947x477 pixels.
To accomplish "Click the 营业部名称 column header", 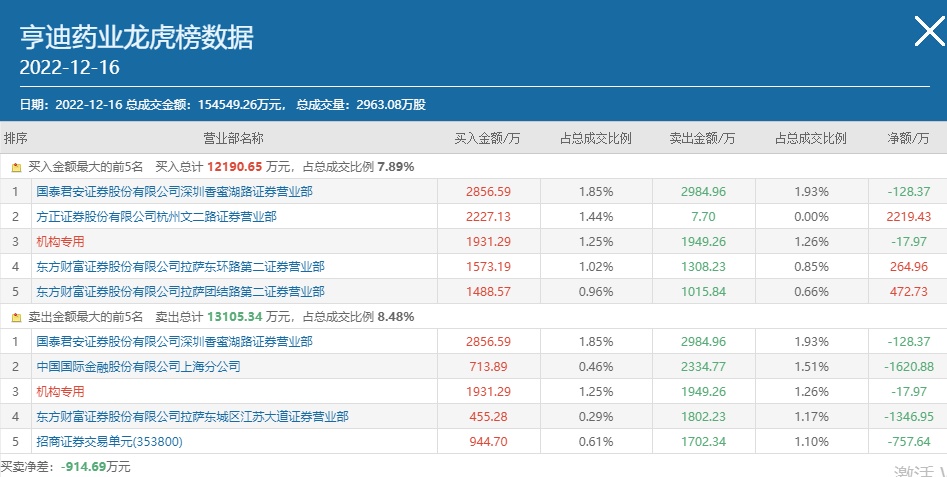I will coord(233,138).
